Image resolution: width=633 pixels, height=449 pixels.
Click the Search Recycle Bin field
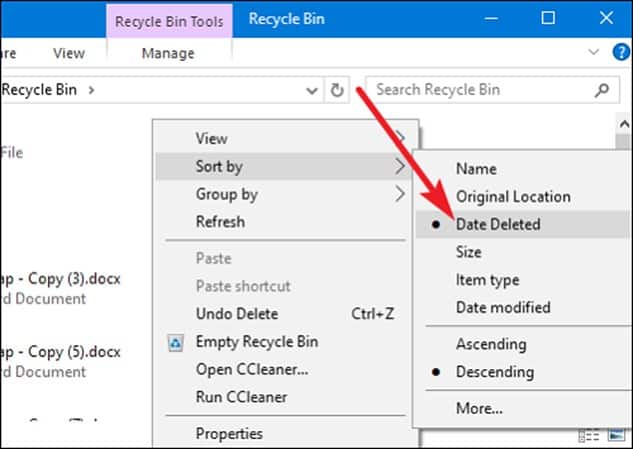[492, 90]
